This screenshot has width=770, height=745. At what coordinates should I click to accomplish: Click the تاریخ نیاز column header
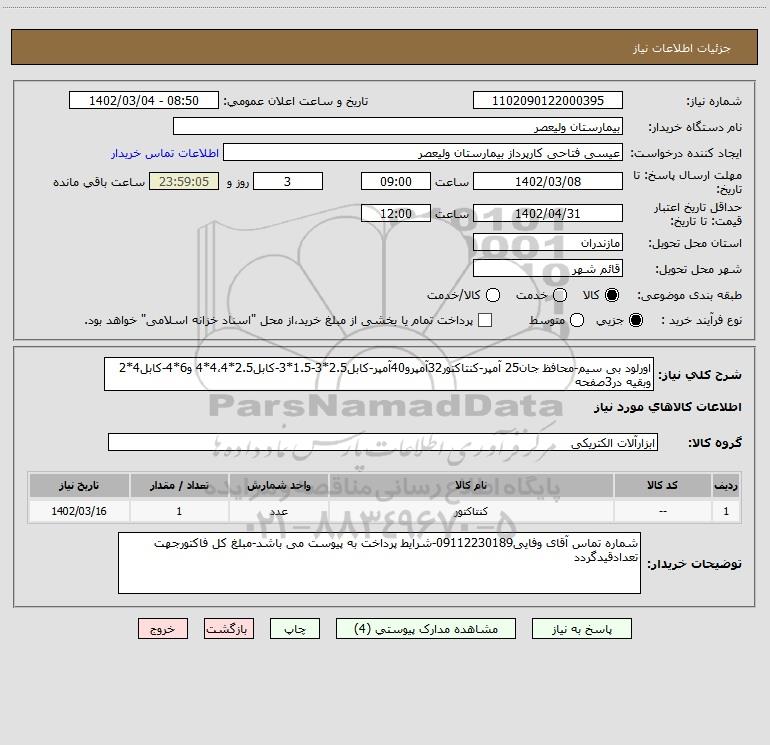click(79, 485)
